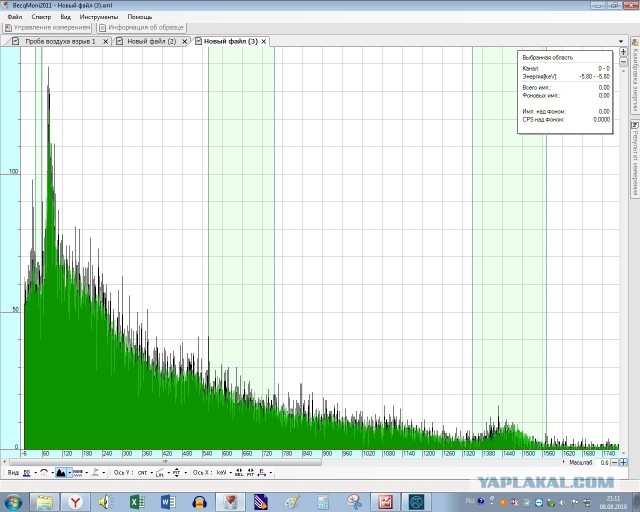640x512 pixels.
Task: Open the BecqMoni app on taskbar
Action: point(385,502)
